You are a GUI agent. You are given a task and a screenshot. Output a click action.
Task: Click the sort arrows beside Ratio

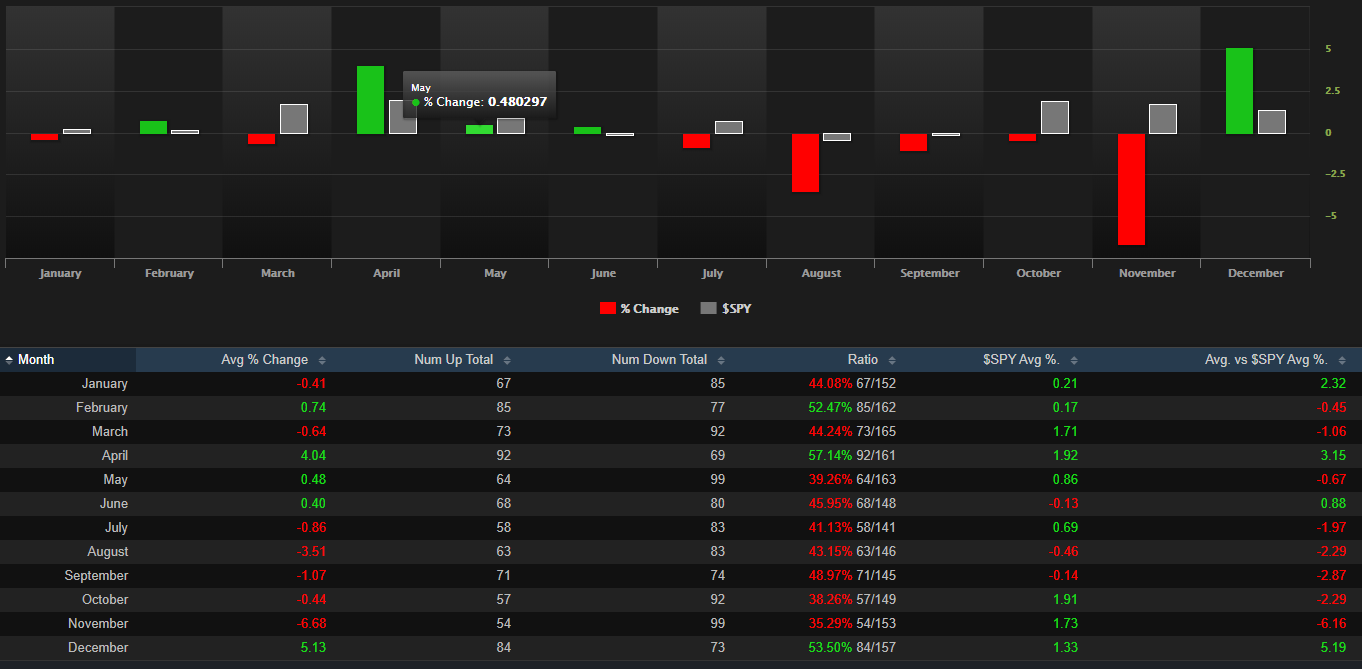pos(892,360)
